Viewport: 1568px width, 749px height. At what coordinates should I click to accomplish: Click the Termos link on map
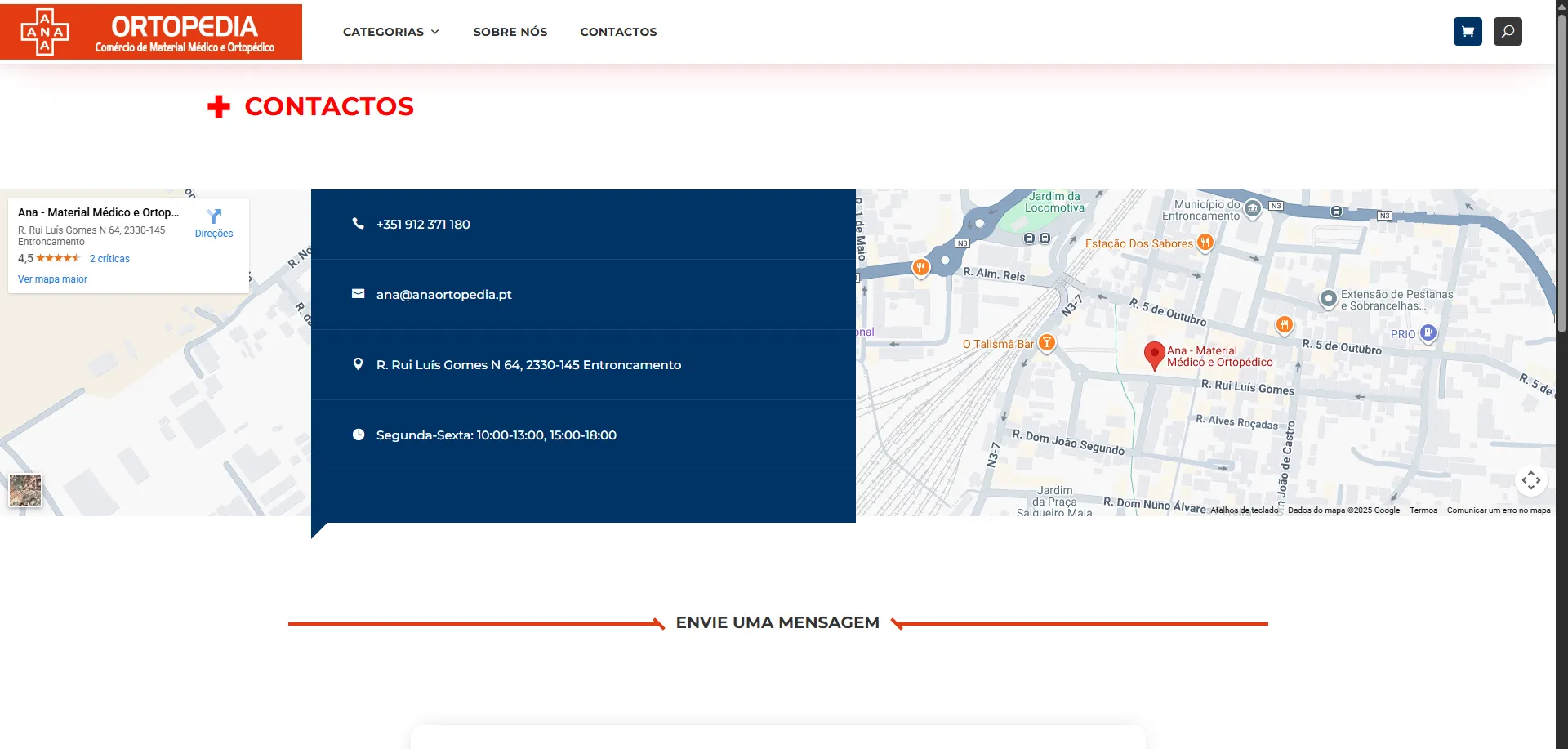[x=1423, y=510]
